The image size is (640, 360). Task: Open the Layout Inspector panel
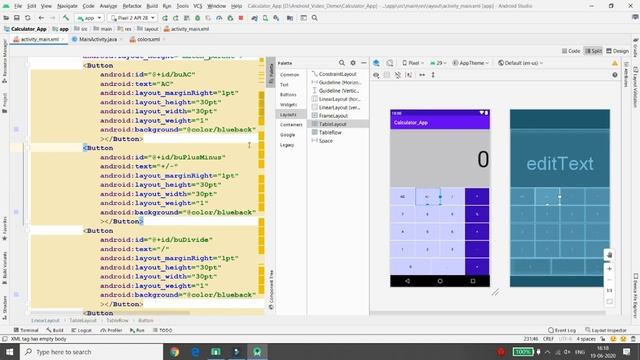tap(606, 330)
